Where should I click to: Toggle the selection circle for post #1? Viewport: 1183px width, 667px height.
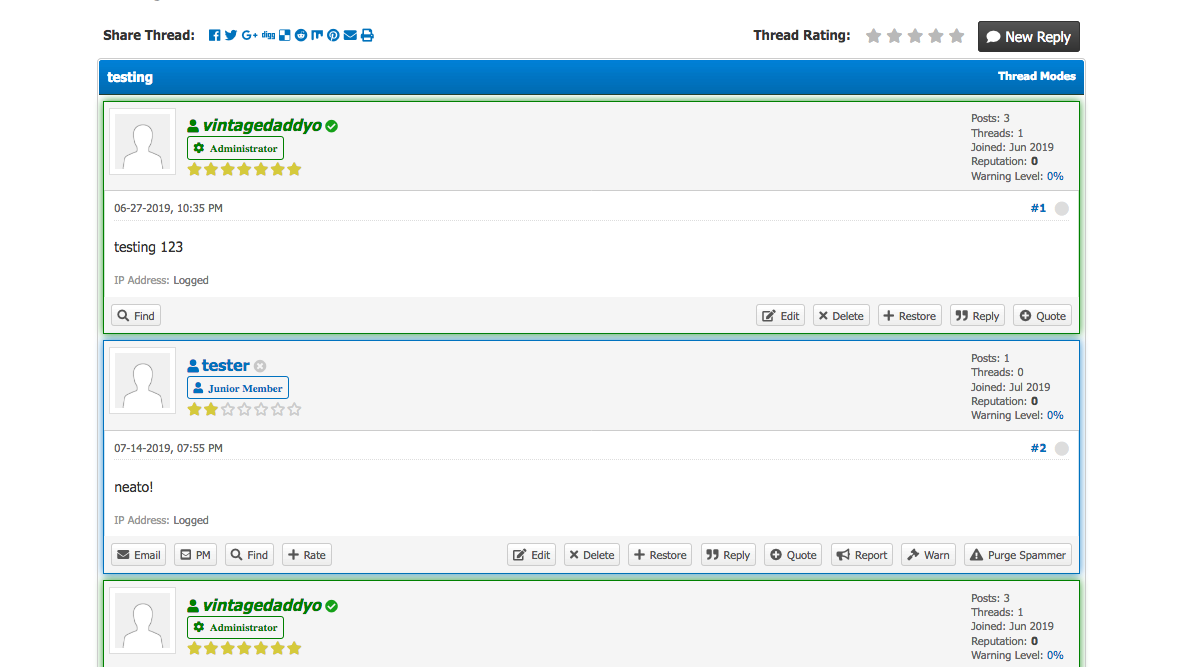coord(1061,209)
